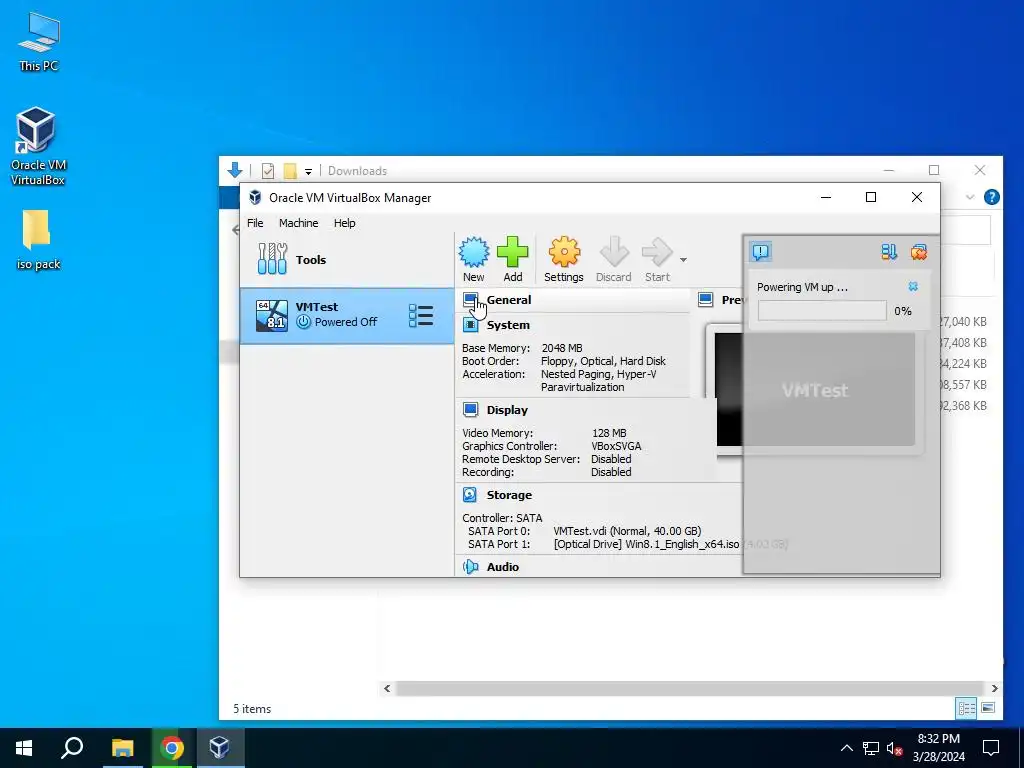Image resolution: width=1024 pixels, height=768 pixels.
Task: Click the Powered Off status text
Action: (345, 322)
